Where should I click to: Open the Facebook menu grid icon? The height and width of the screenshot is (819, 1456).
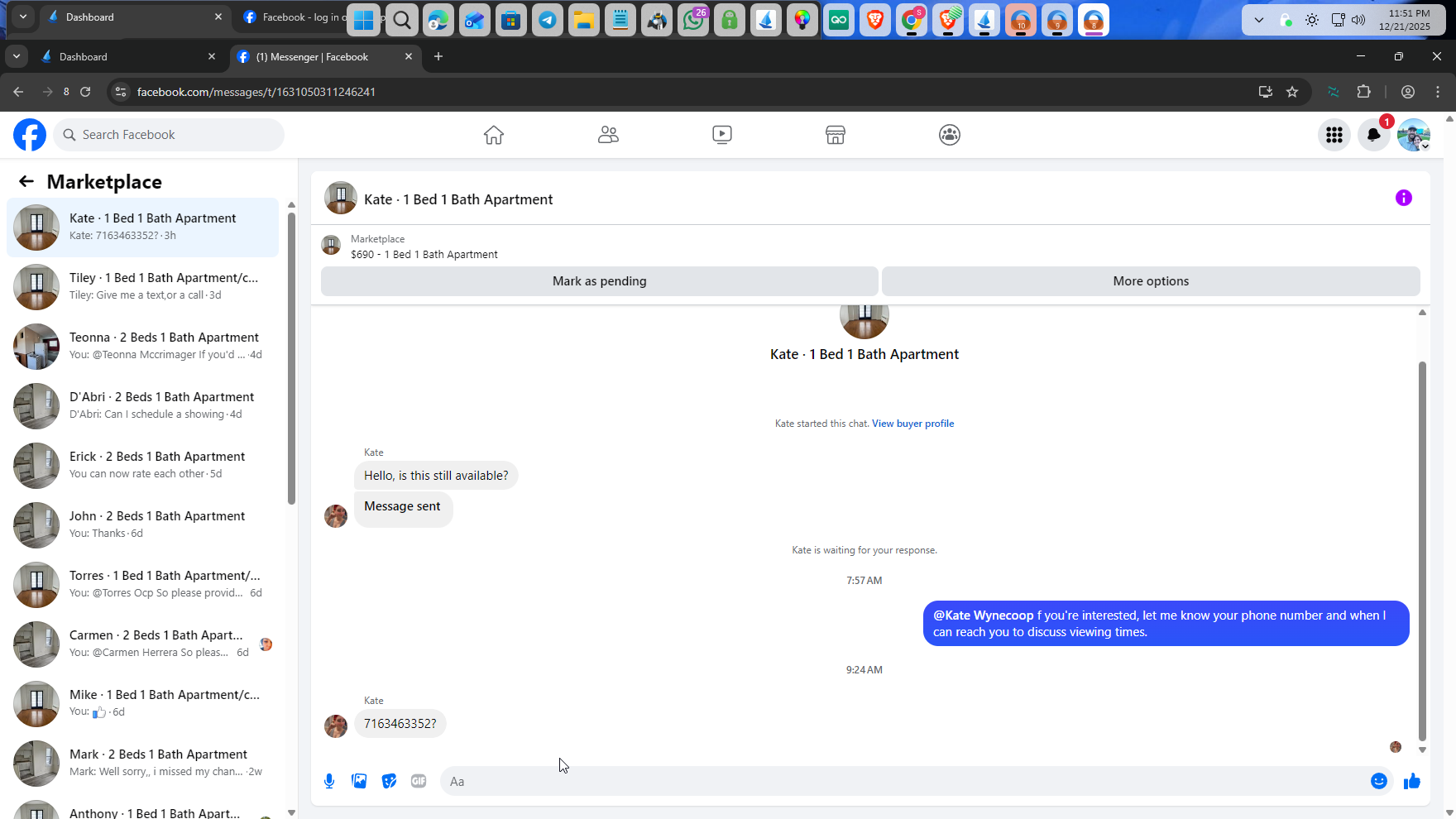click(1334, 135)
